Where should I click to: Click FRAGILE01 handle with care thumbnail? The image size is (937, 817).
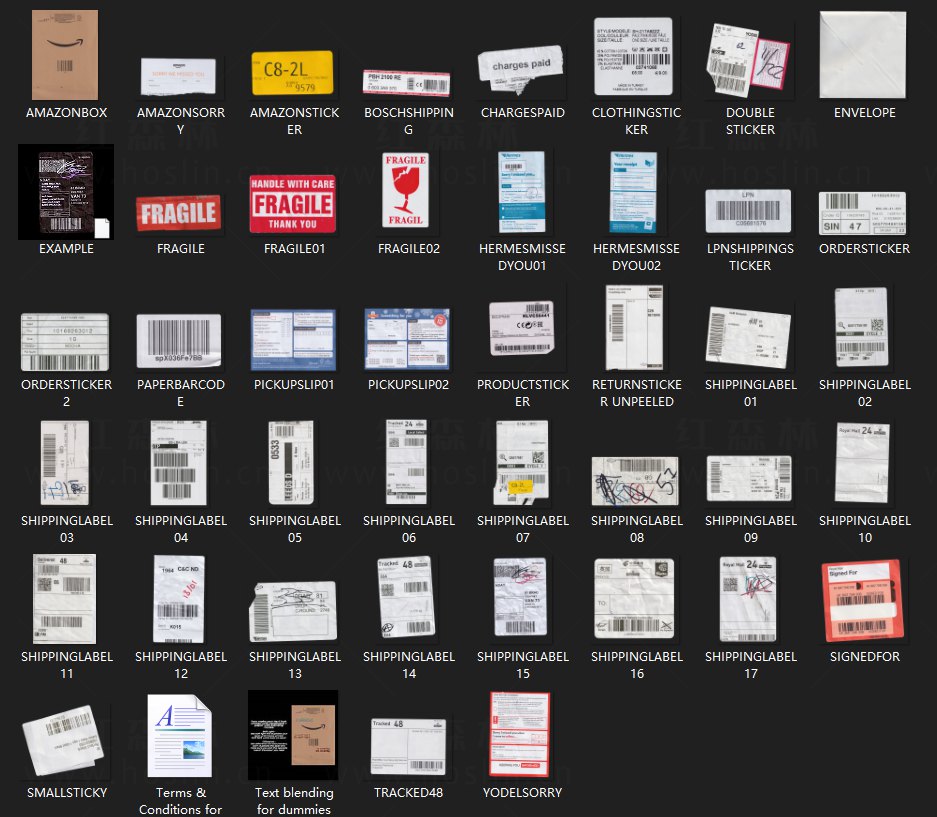coord(293,204)
